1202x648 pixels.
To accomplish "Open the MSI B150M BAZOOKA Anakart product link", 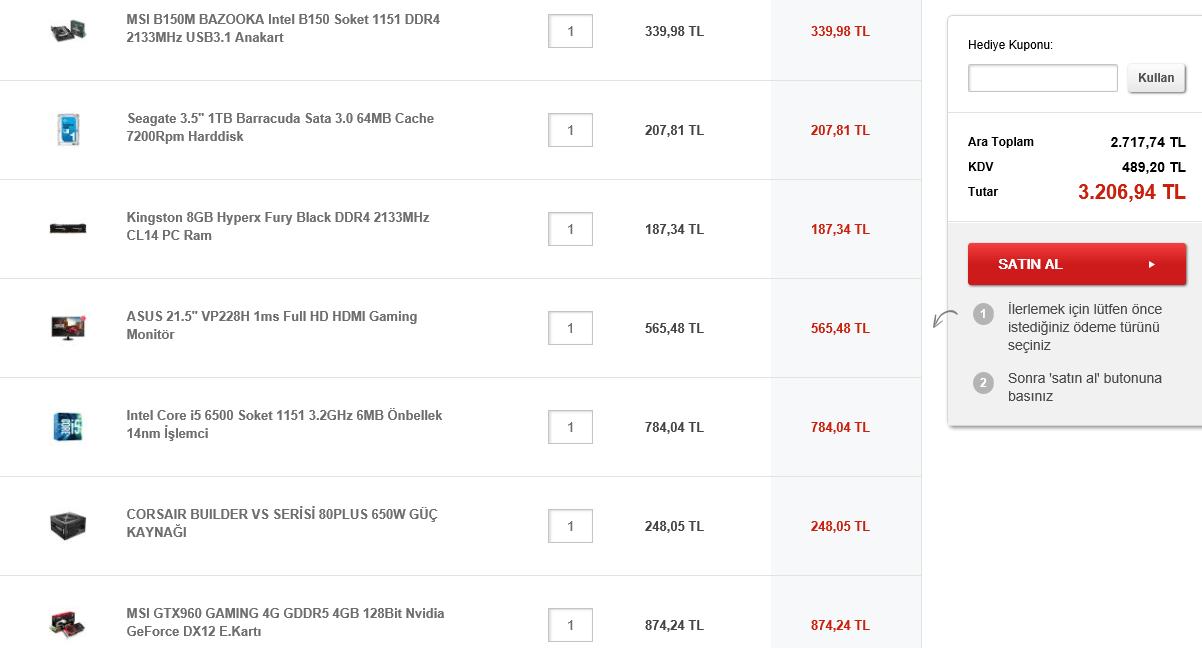I will point(283,29).
